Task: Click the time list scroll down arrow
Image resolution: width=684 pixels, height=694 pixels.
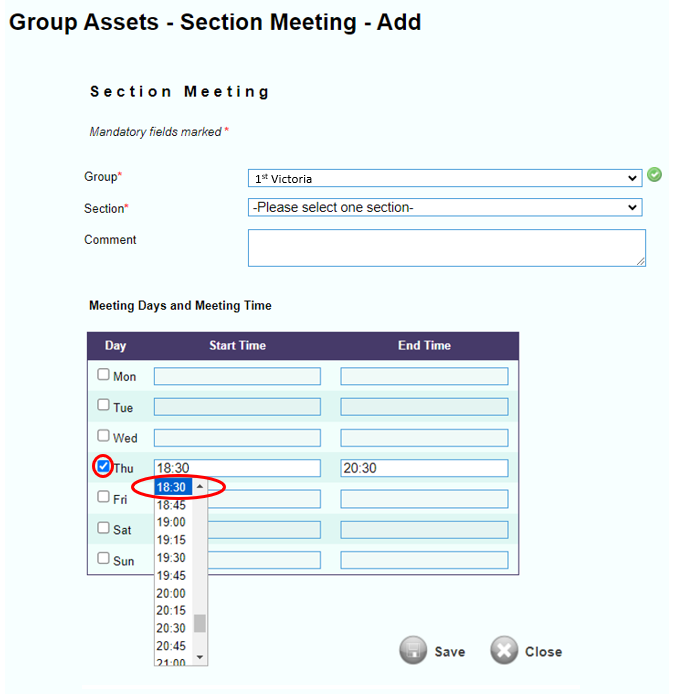Action: click(200, 657)
